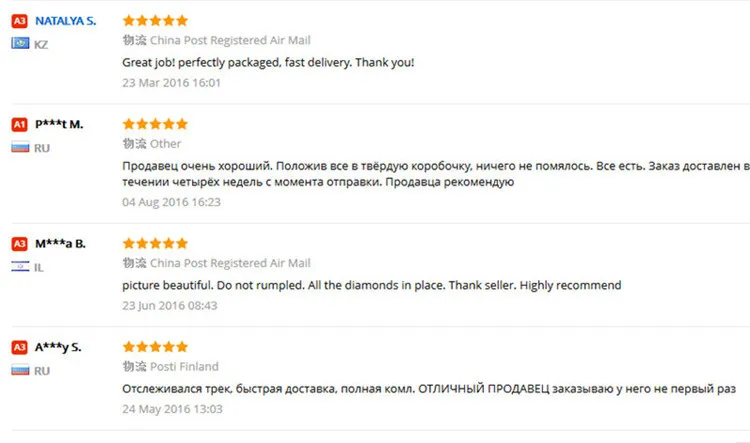Click the A3 badge beside A***y S.
The height and width of the screenshot is (443, 750).
pyautogui.click(x=20, y=347)
